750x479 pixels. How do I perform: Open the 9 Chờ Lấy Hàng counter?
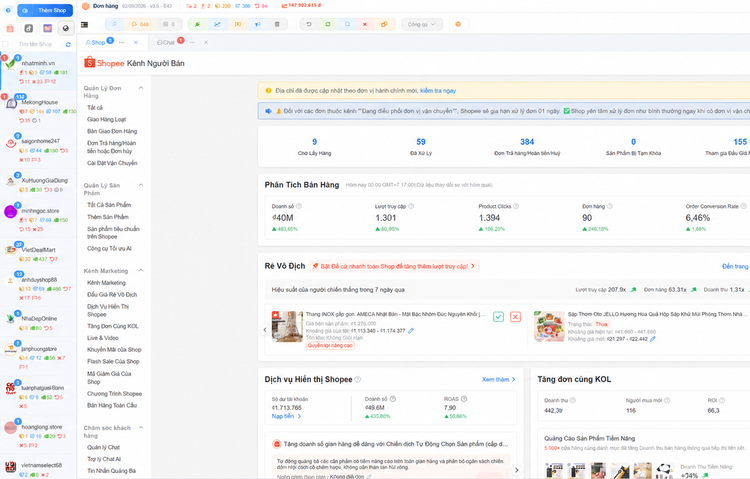pyautogui.click(x=314, y=146)
